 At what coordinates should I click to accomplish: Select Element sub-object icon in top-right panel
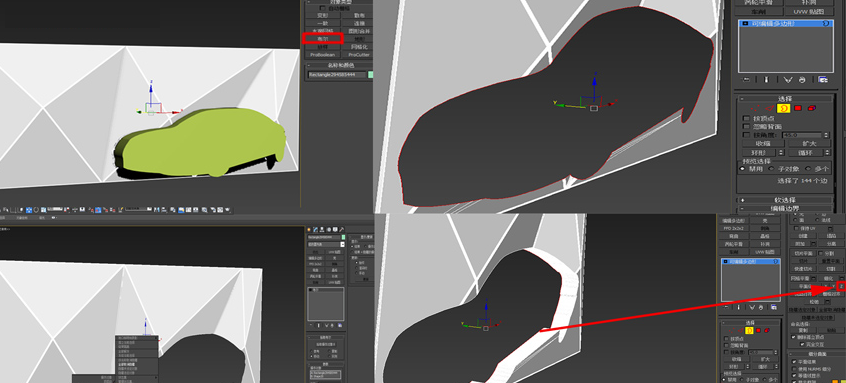click(x=811, y=108)
